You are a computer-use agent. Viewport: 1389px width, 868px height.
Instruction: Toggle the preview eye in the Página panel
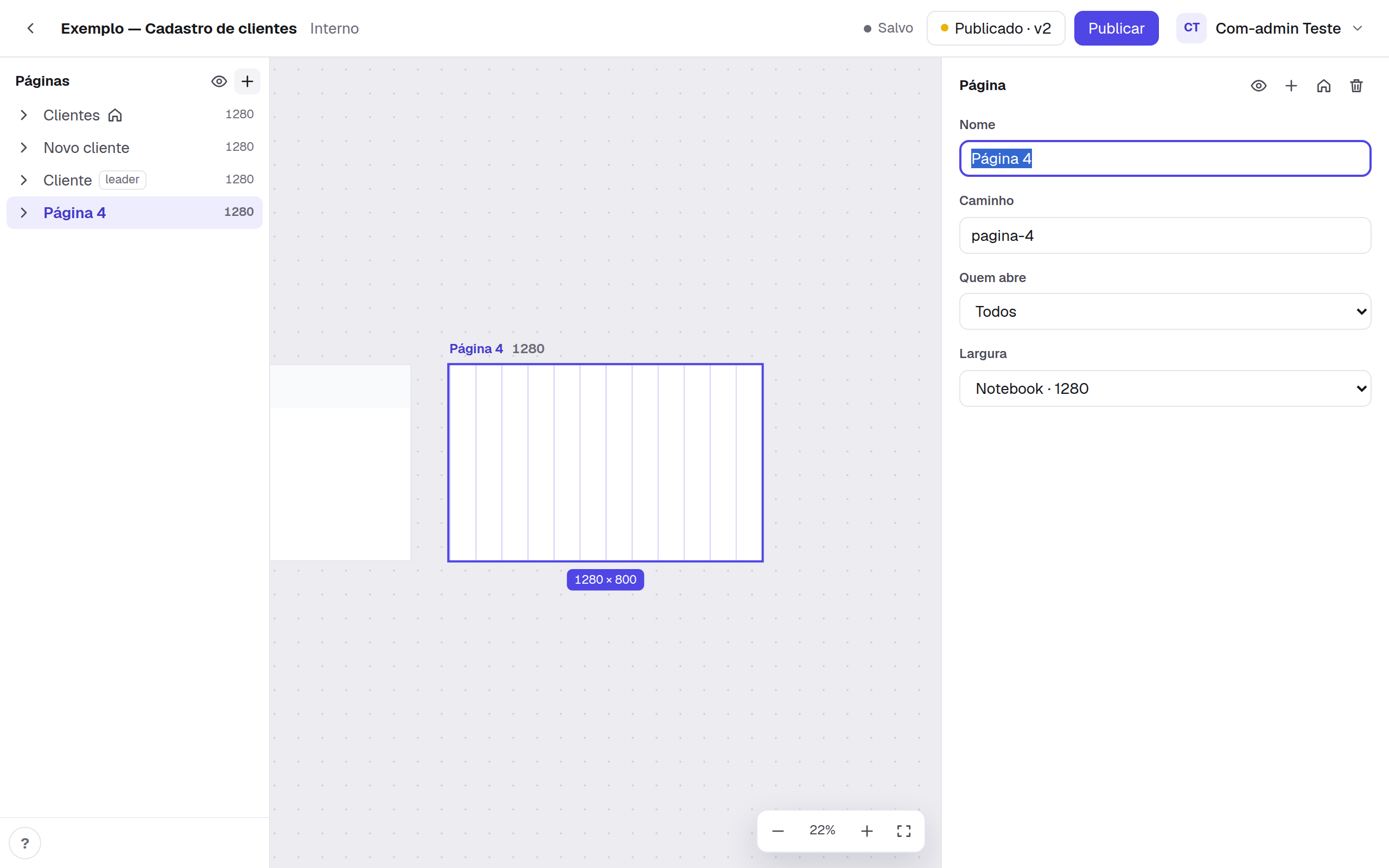point(1258,86)
